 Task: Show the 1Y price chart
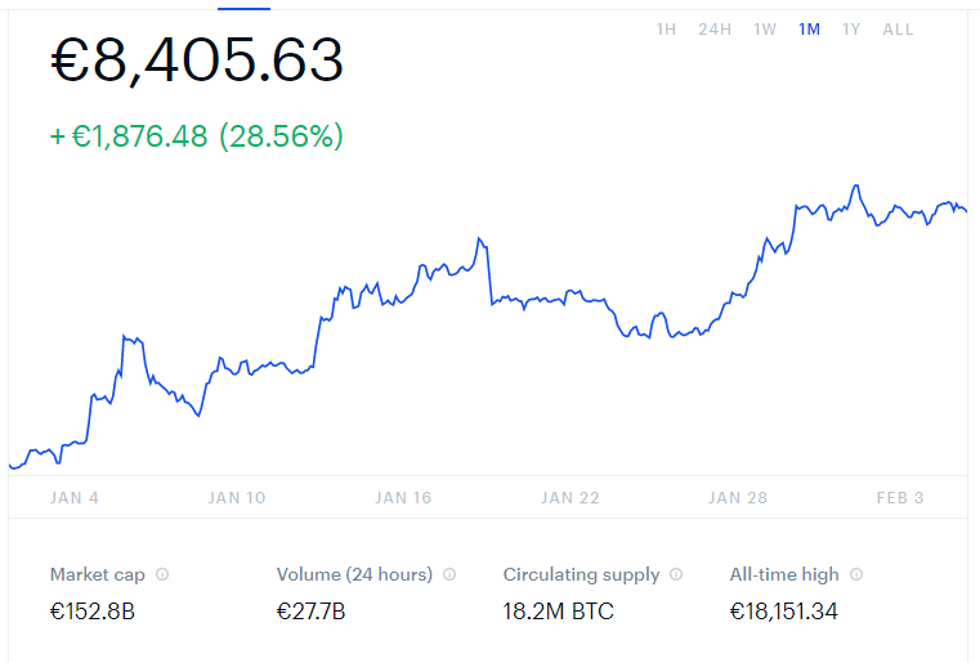pyautogui.click(x=851, y=29)
